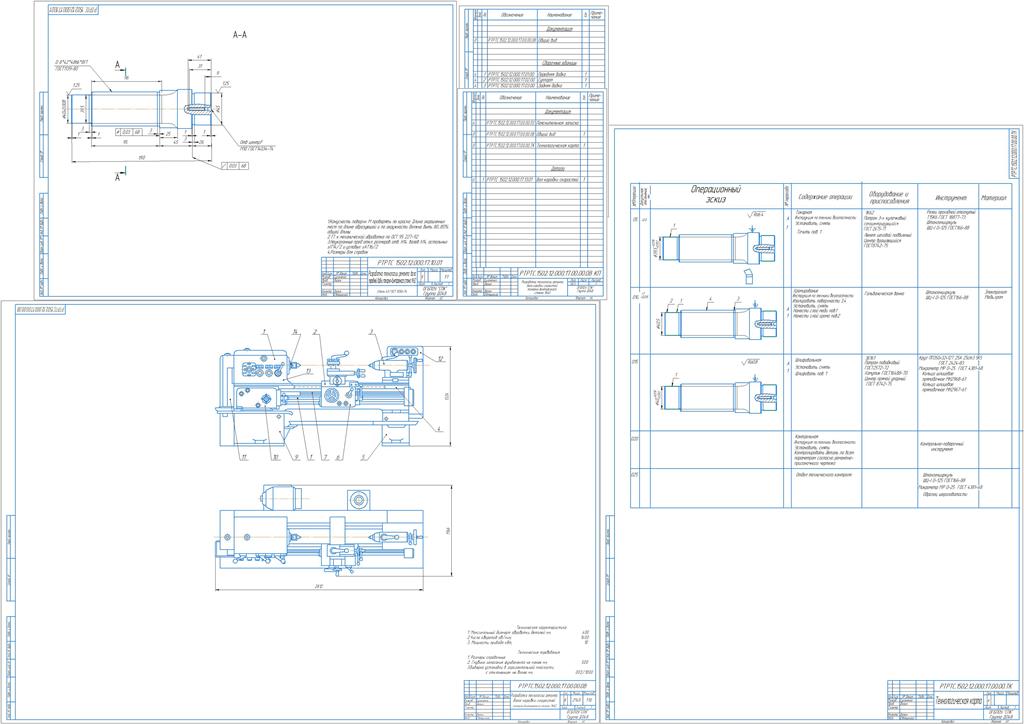1024x724 pixels.
Task: Click the title block designation of the lathe sheet
Action: tap(552, 686)
